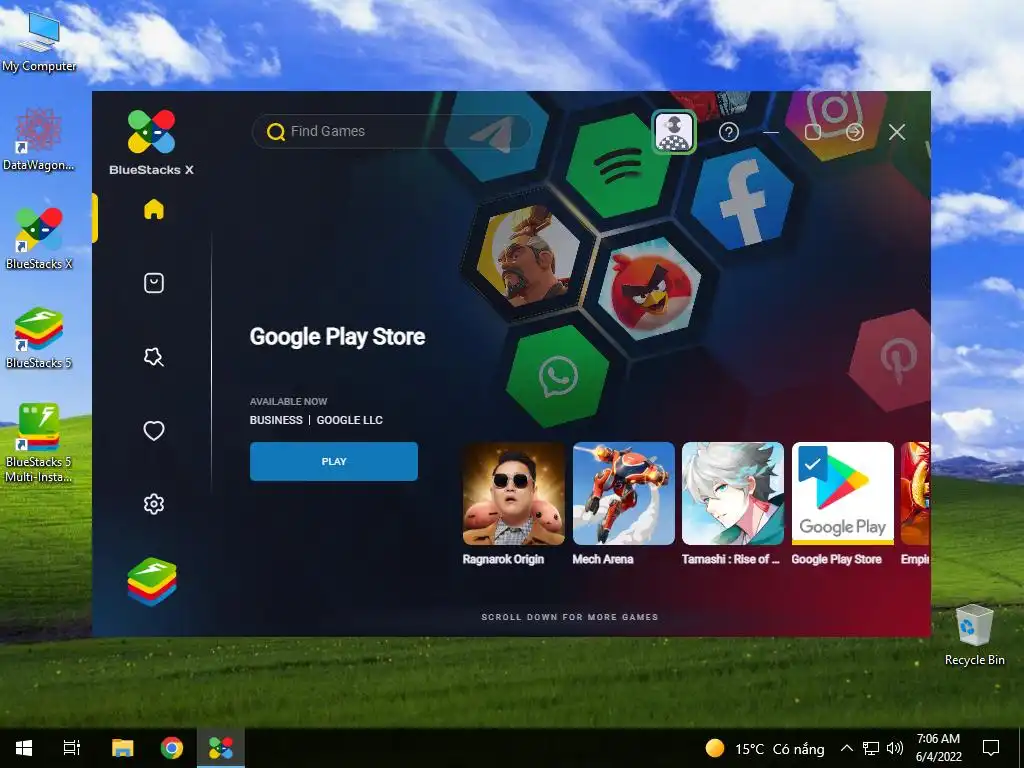1024x768 pixels.
Task: Select the Tamashi: Rise of thumbnail
Action: (x=733, y=493)
